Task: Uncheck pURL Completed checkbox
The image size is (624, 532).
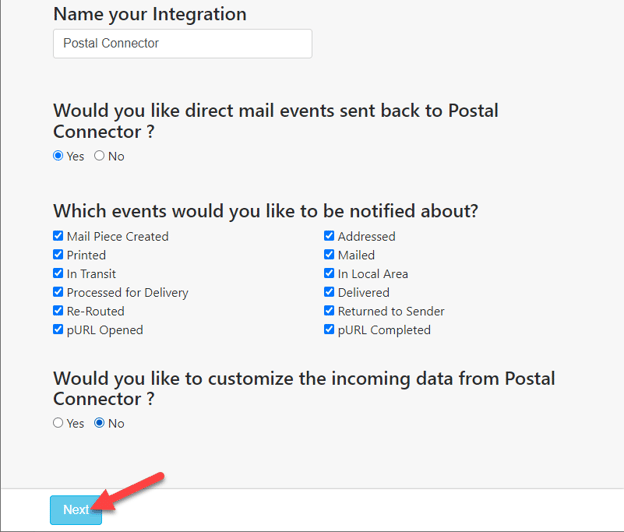Action: tap(329, 329)
